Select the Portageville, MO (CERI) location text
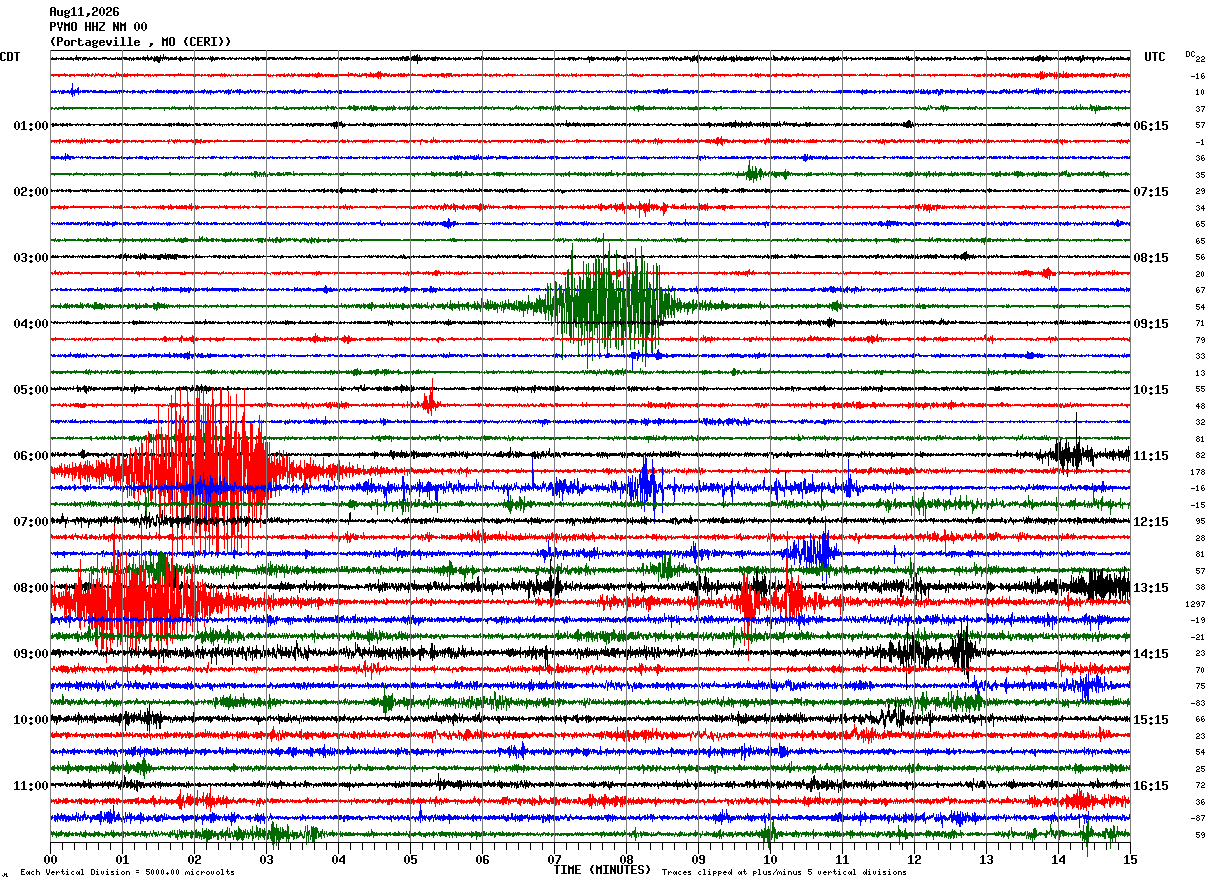The width and height of the screenshot is (1210, 886). pyautogui.click(x=140, y=42)
